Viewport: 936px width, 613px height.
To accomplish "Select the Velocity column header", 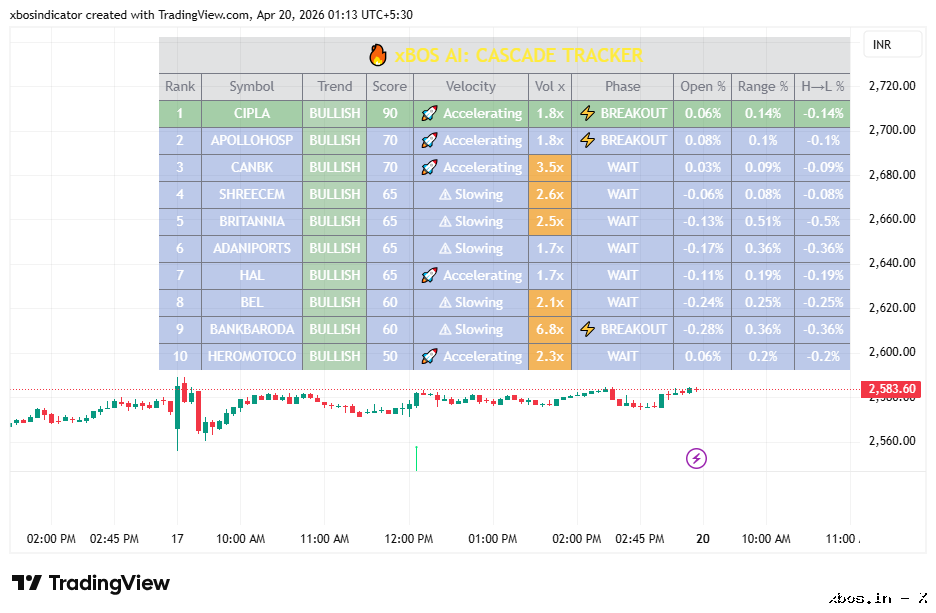I will (x=471, y=87).
